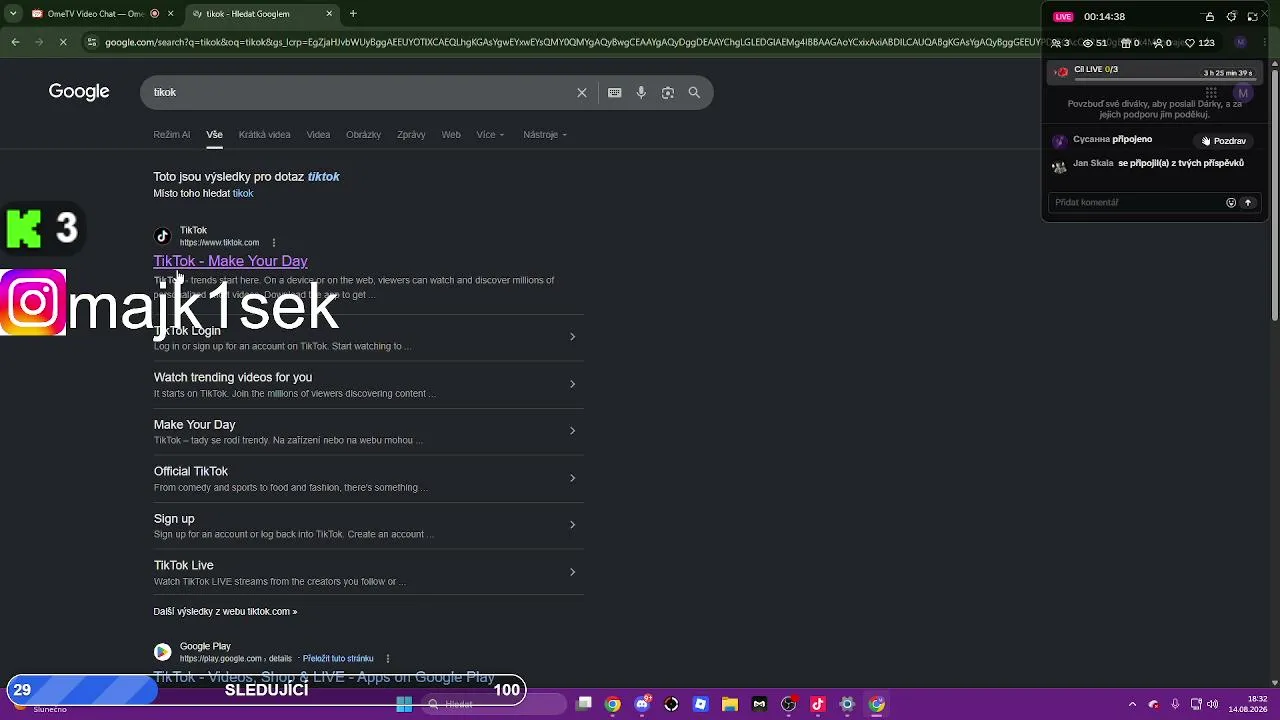Insert an emoji in the comment box
1280x720 pixels.
(x=1231, y=203)
